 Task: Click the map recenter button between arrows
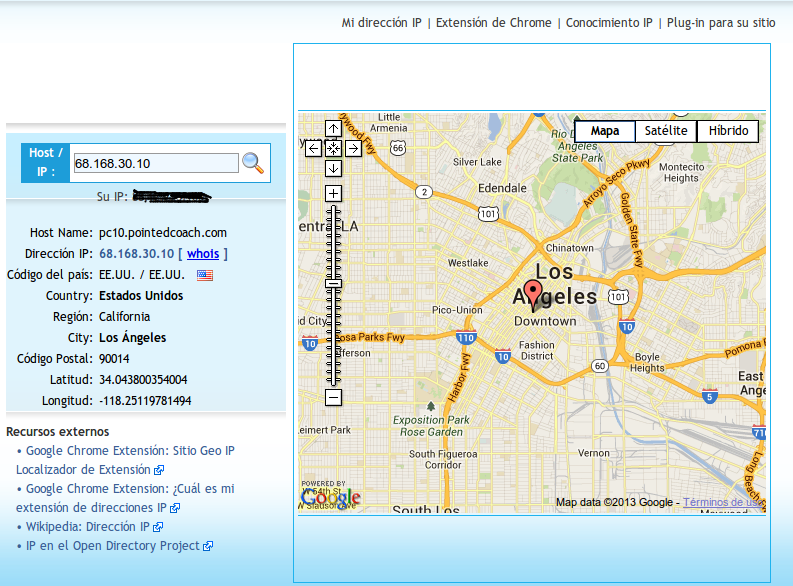pyautogui.click(x=333, y=149)
